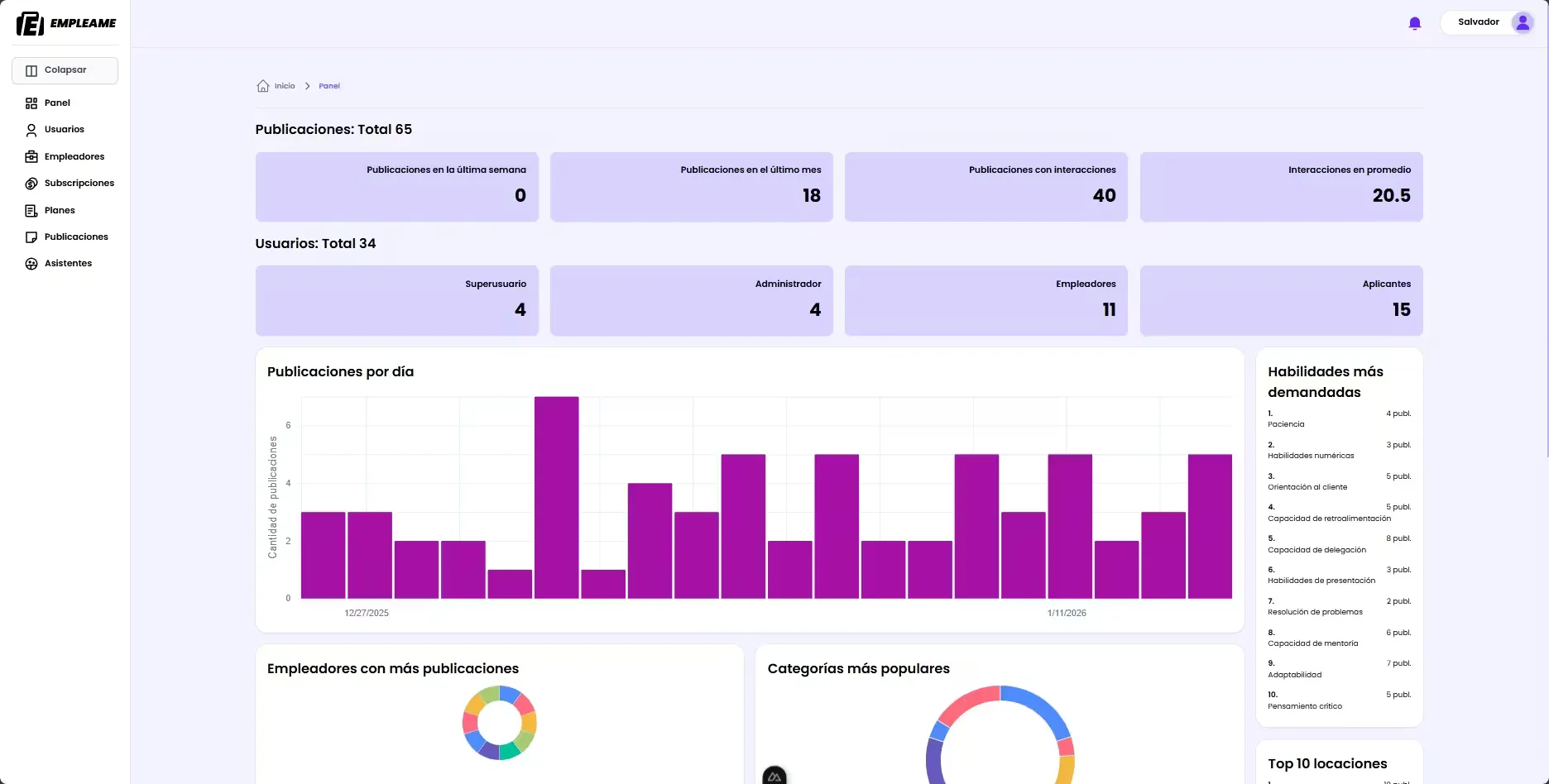Open notifications with the bell icon

tap(1415, 22)
